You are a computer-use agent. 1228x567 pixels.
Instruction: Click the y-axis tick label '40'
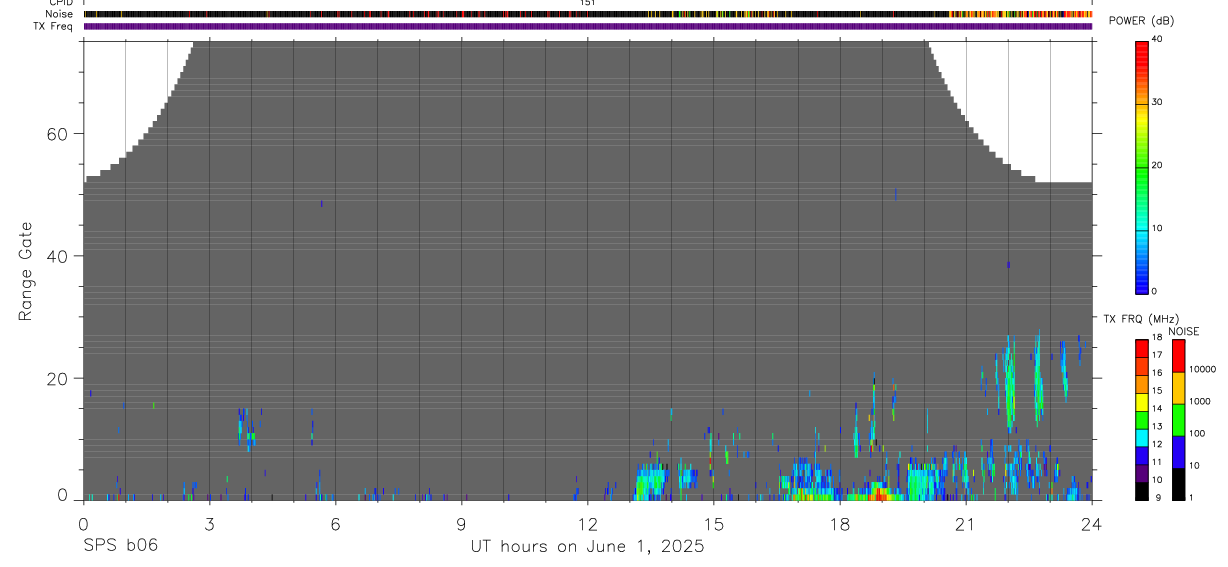(x=57, y=256)
